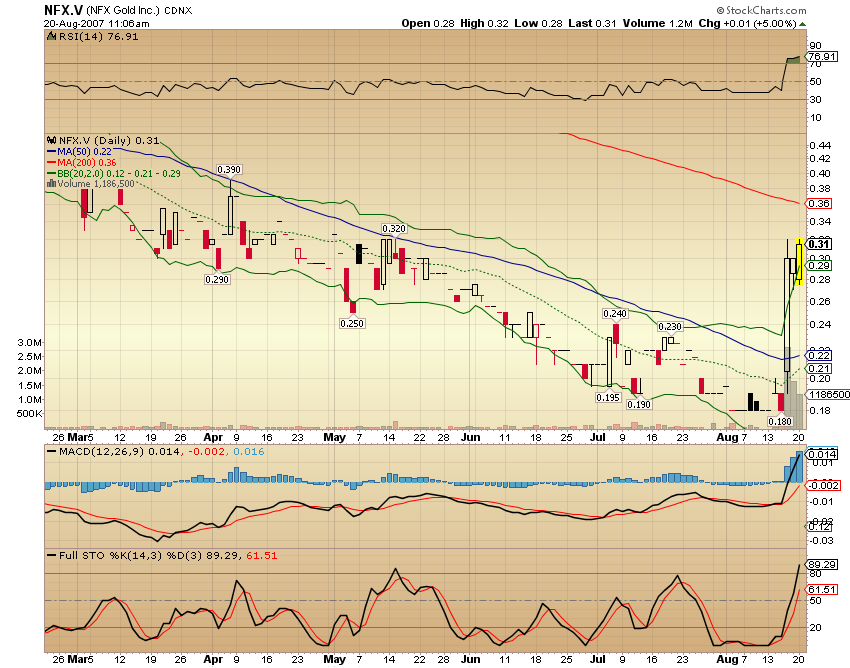Click the 0.230 price high callout
Screen dimensions: 850x668
(x=669, y=326)
